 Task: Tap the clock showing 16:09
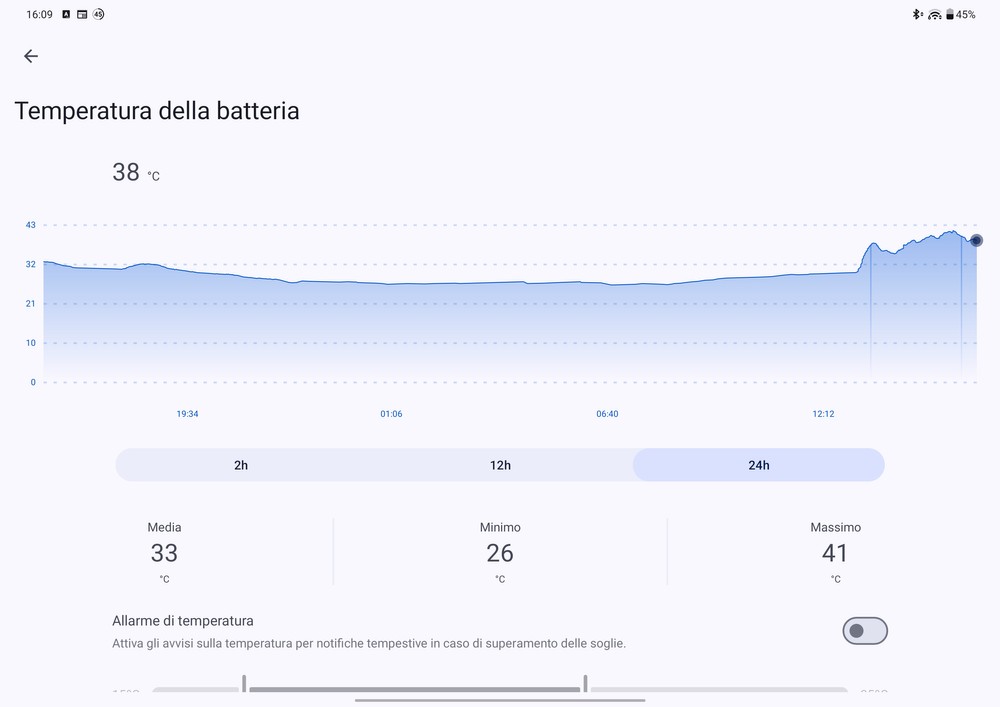tap(39, 14)
